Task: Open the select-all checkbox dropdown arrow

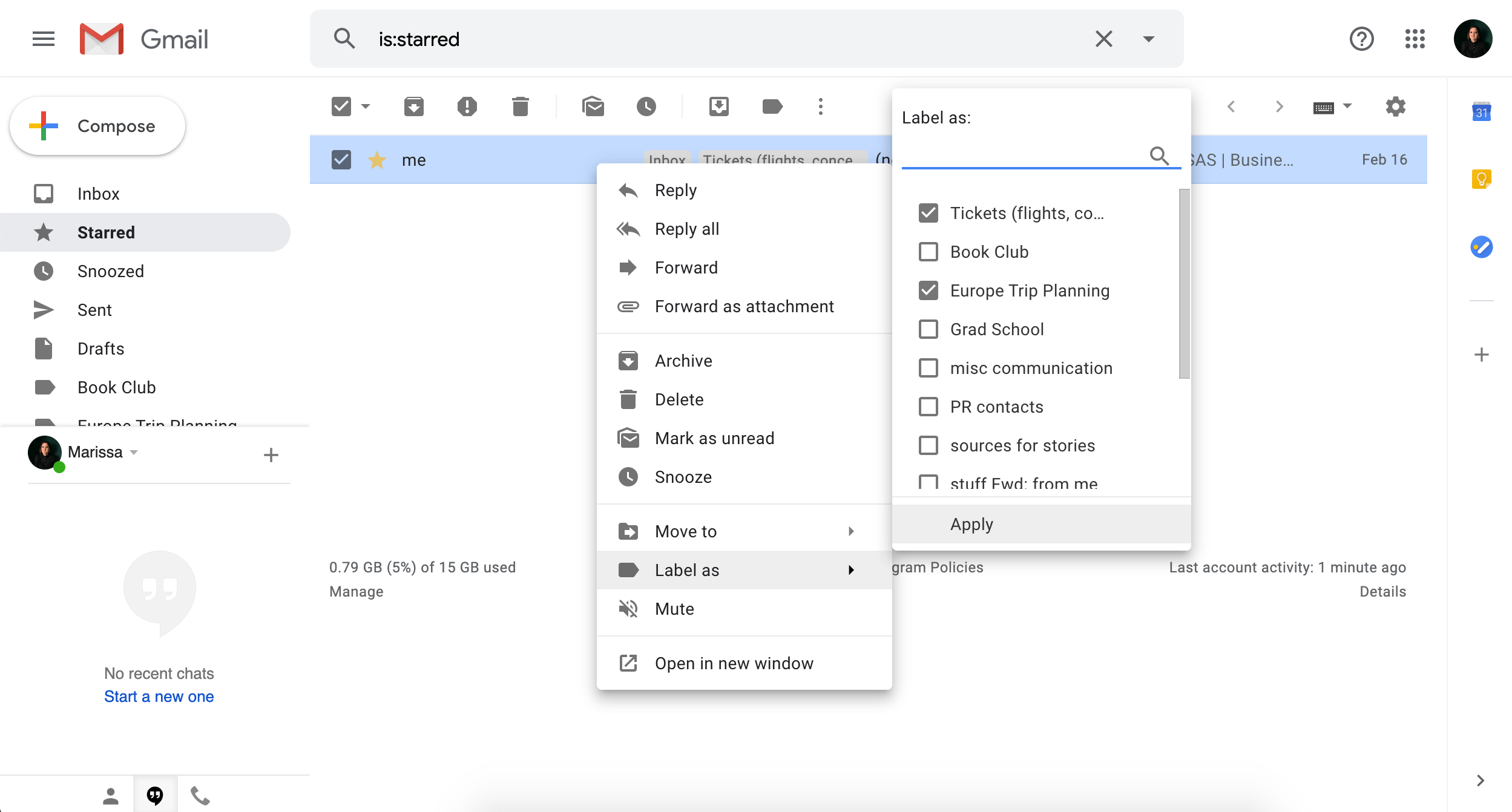Action: 366,106
